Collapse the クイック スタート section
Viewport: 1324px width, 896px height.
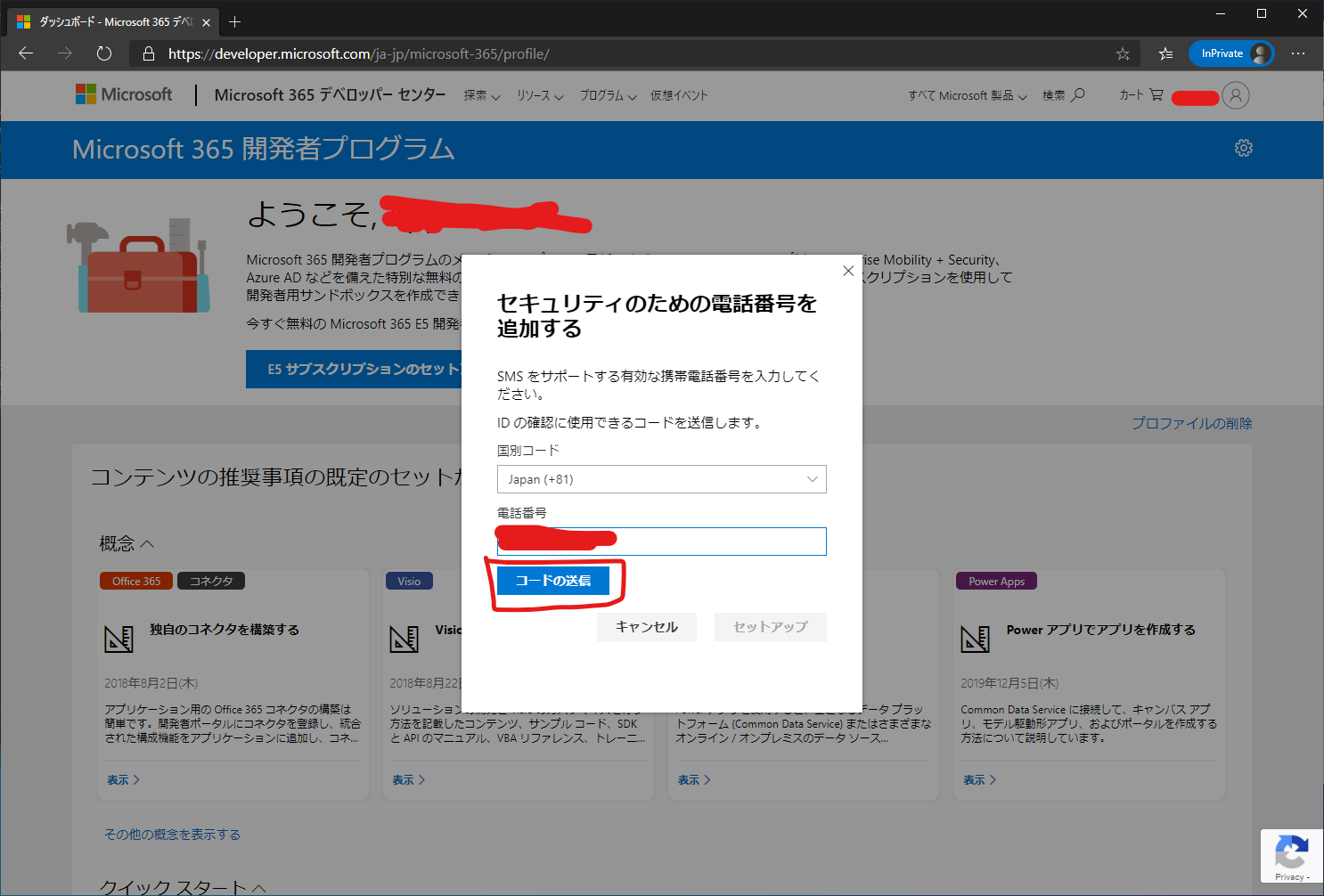pos(258,888)
